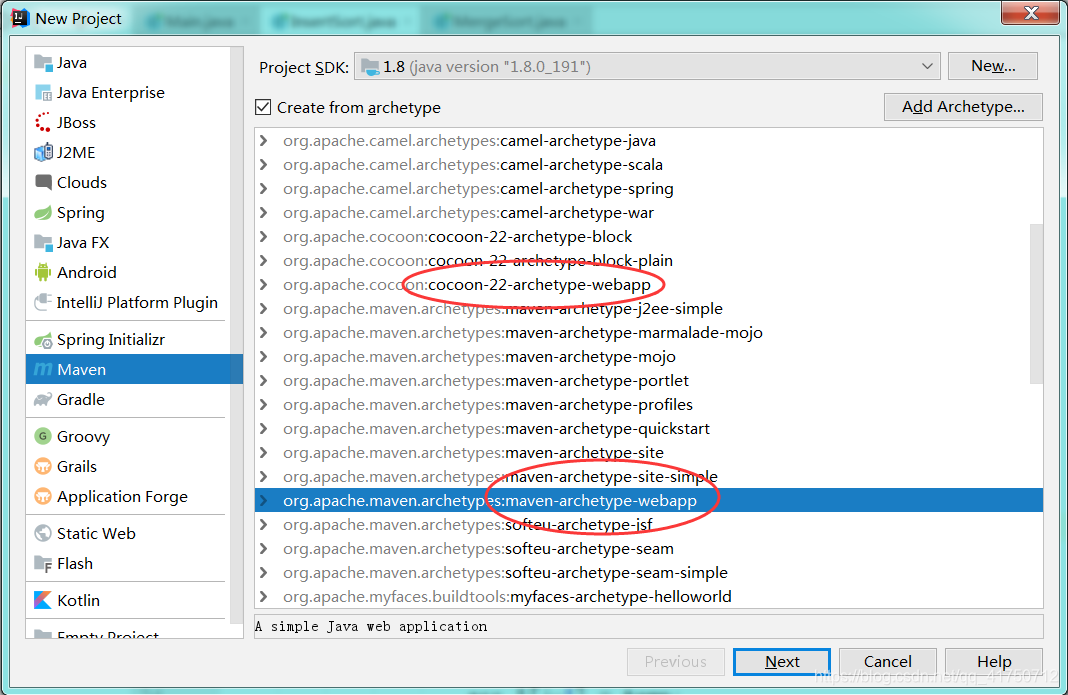Image resolution: width=1068 pixels, height=695 pixels.
Task: Click the J2ME icon
Action: [x=43, y=153]
